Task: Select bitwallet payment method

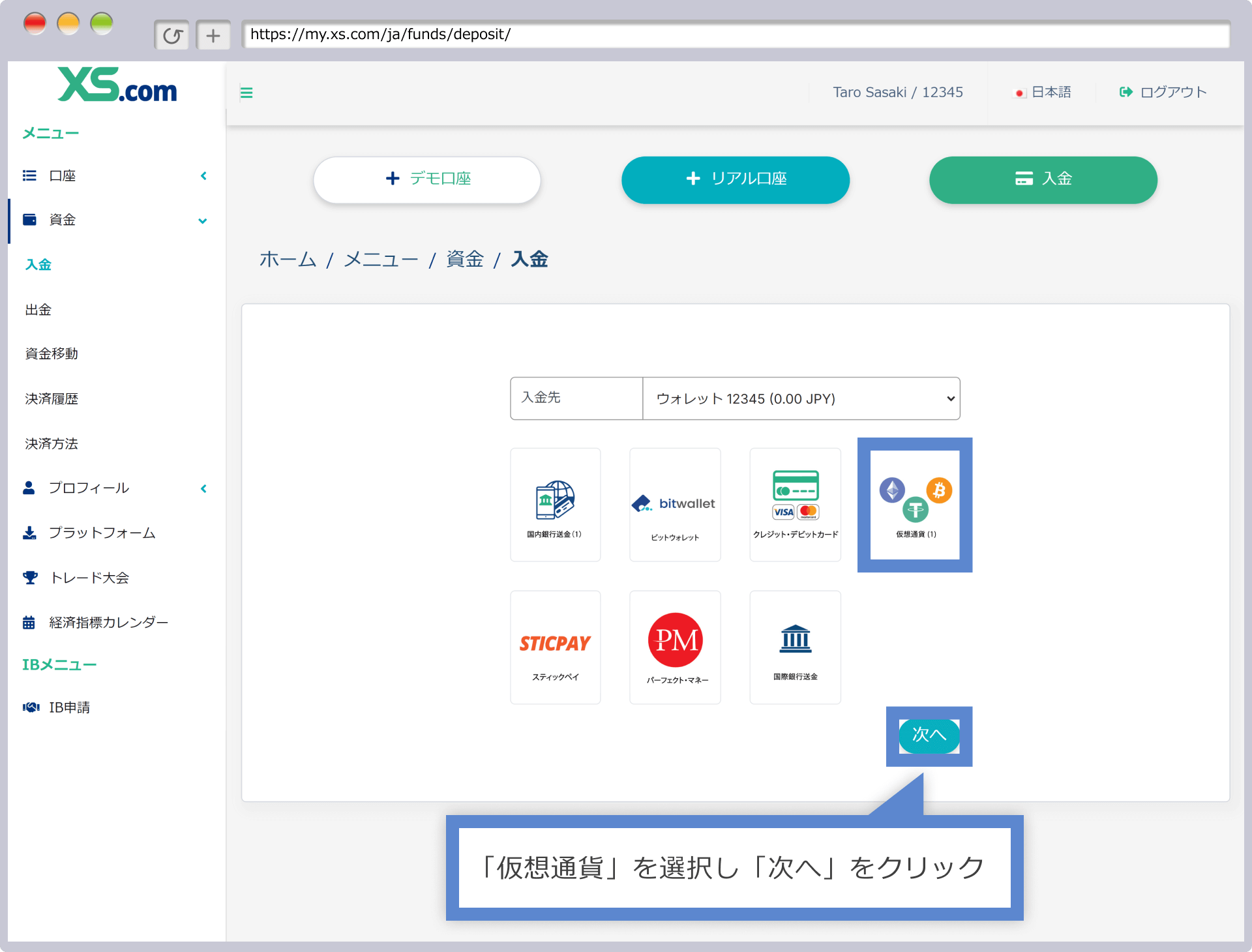Action: point(675,505)
